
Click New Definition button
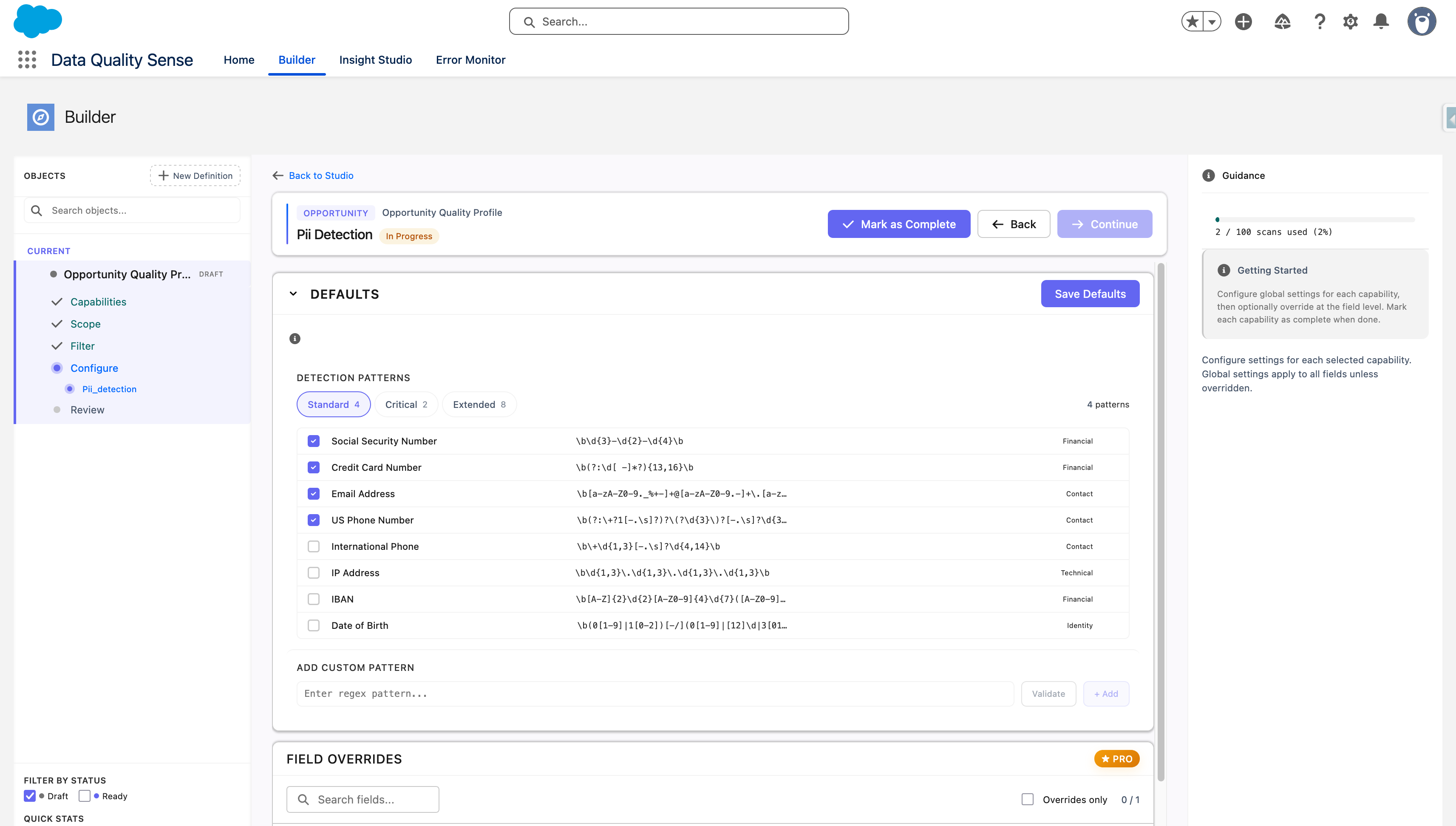[x=195, y=175]
